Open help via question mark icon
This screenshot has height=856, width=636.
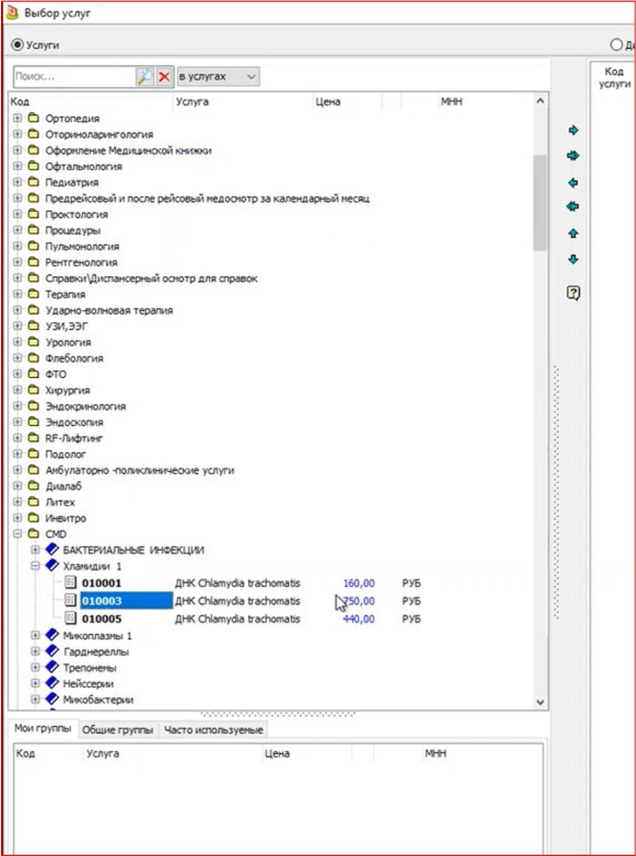[573, 293]
